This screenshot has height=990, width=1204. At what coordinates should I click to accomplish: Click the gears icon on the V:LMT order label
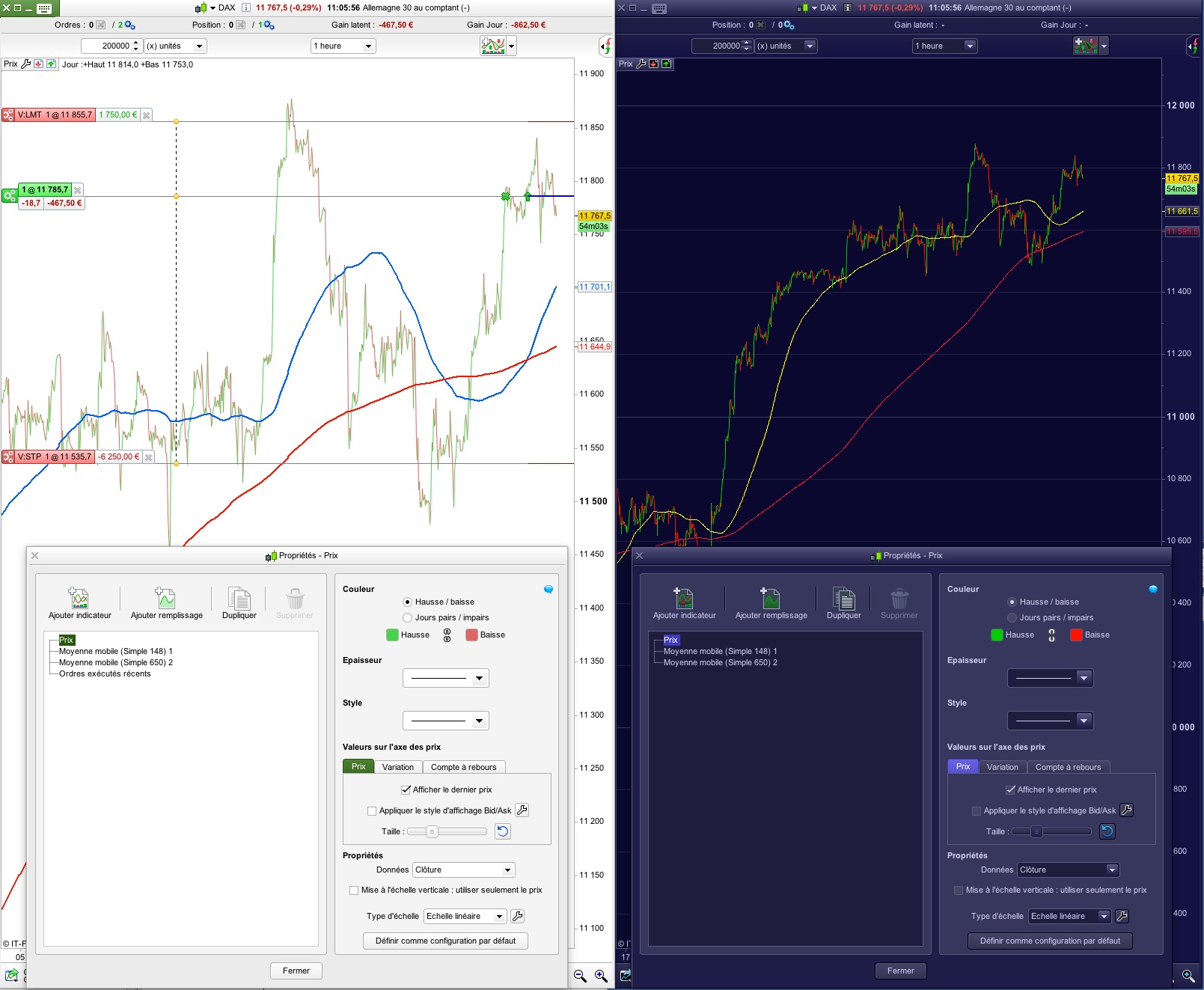pyautogui.click(x=8, y=115)
